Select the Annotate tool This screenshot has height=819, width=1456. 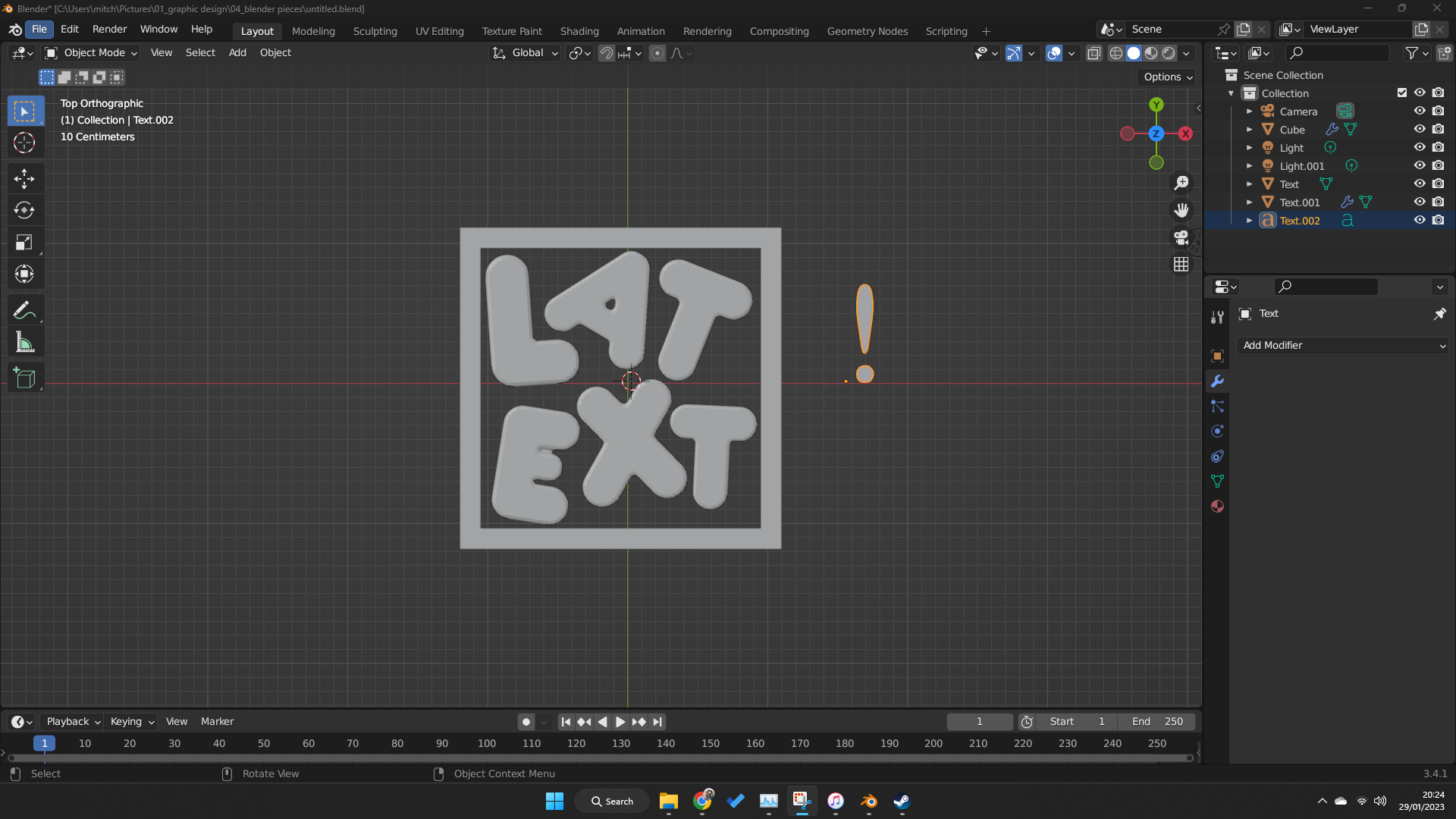[x=25, y=309]
